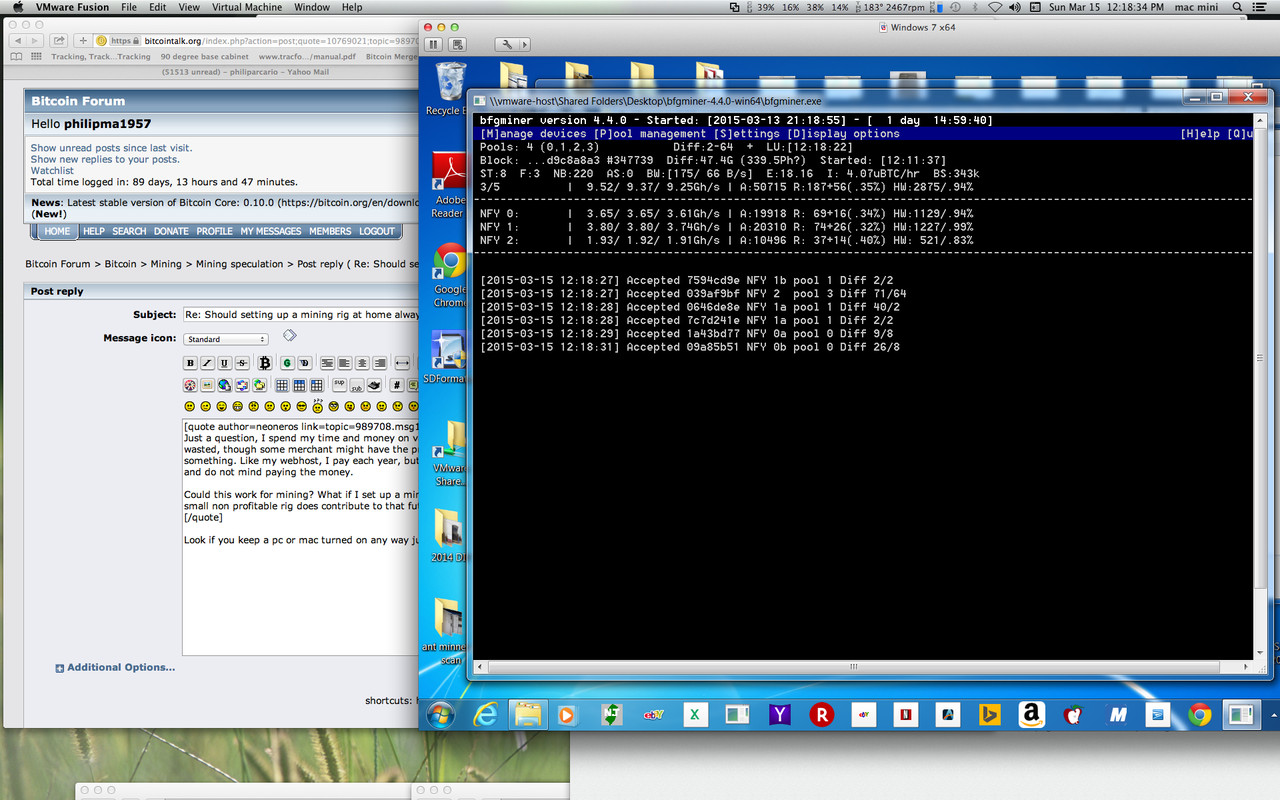
Task: Open the Virtual Machine menu
Action: pos(248,7)
